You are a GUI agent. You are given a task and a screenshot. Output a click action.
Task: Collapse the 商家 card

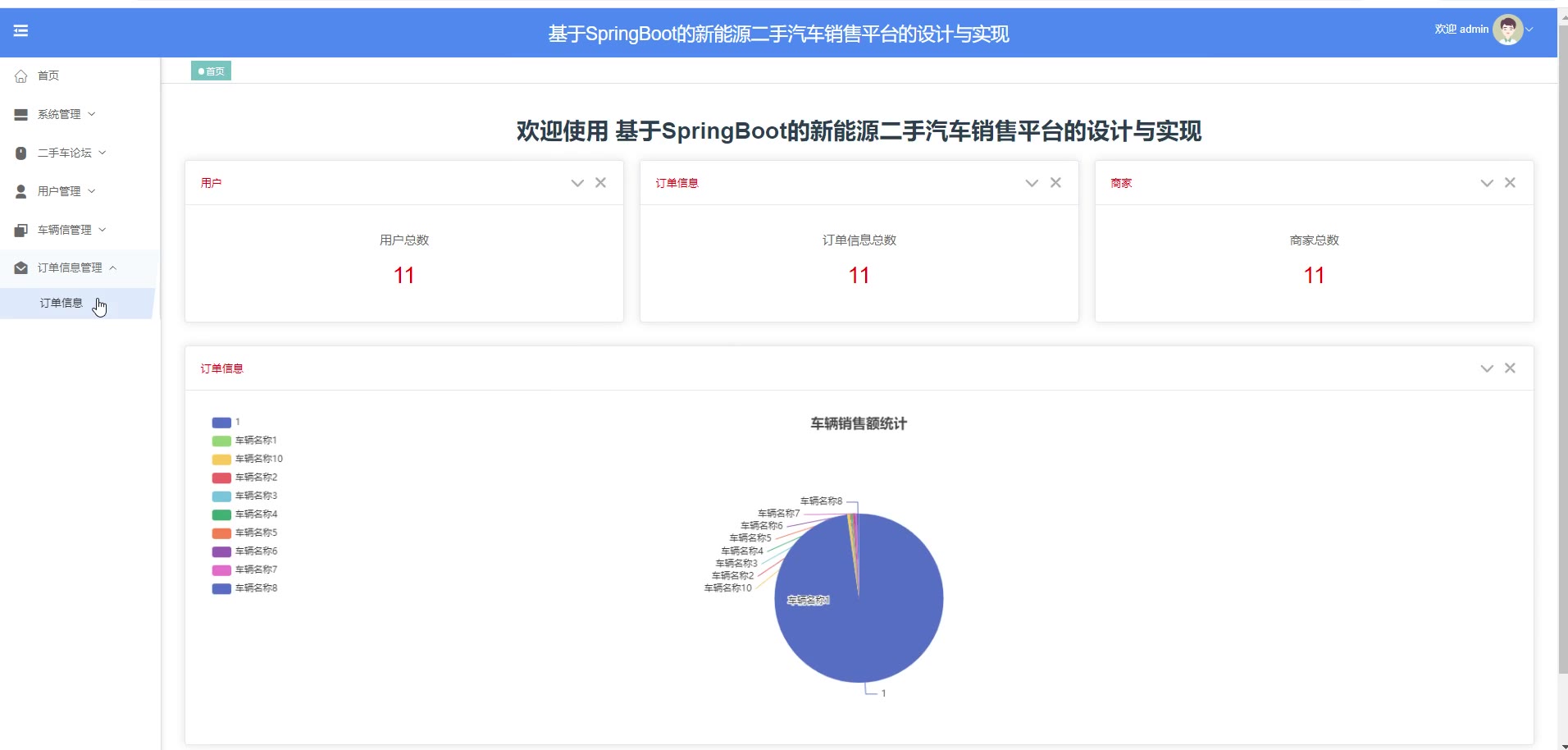point(1487,183)
